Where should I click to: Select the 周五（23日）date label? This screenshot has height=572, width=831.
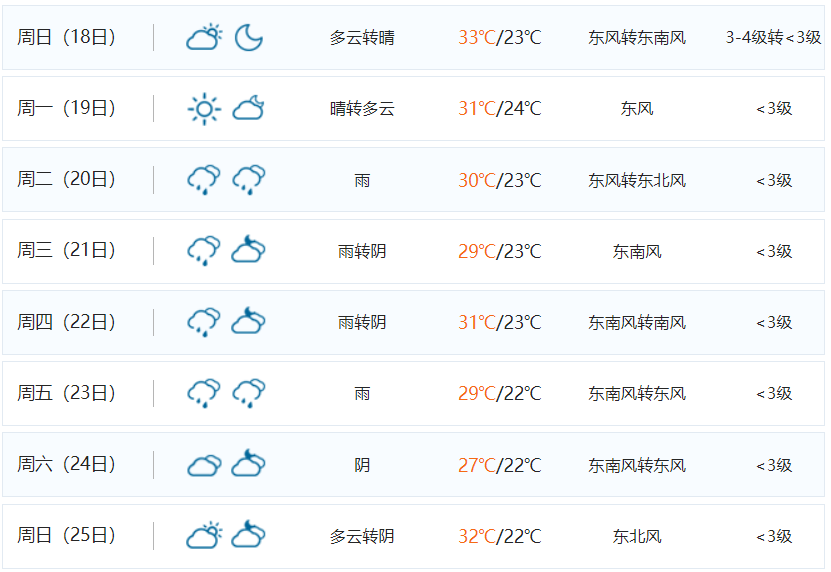point(66,393)
